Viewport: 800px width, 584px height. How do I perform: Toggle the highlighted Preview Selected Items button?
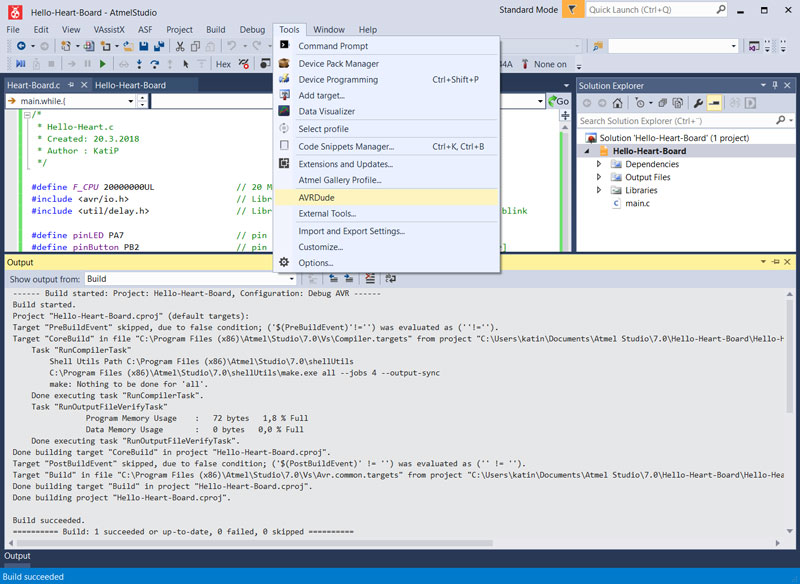[714, 103]
